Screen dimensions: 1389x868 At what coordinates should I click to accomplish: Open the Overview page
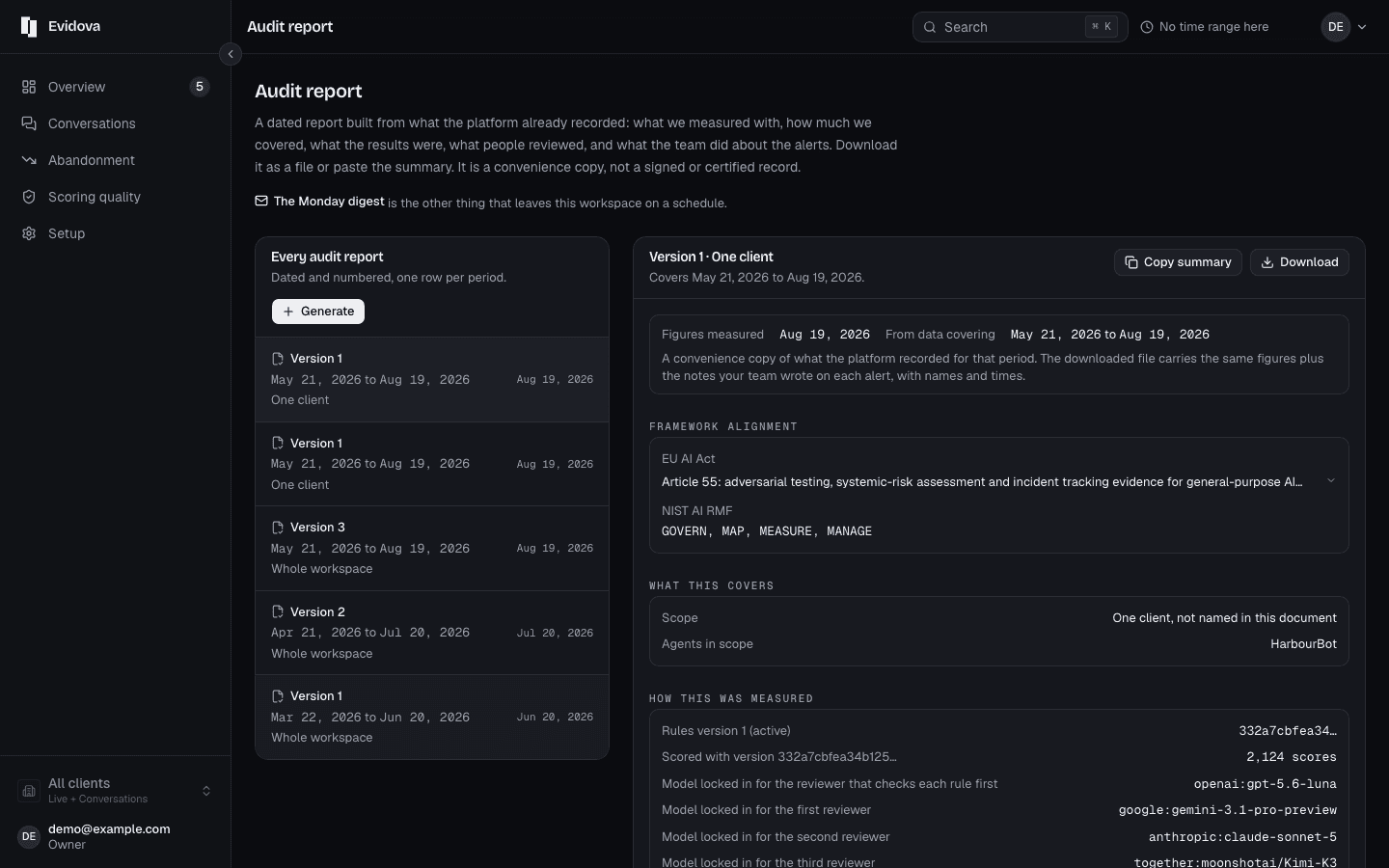tap(116, 87)
